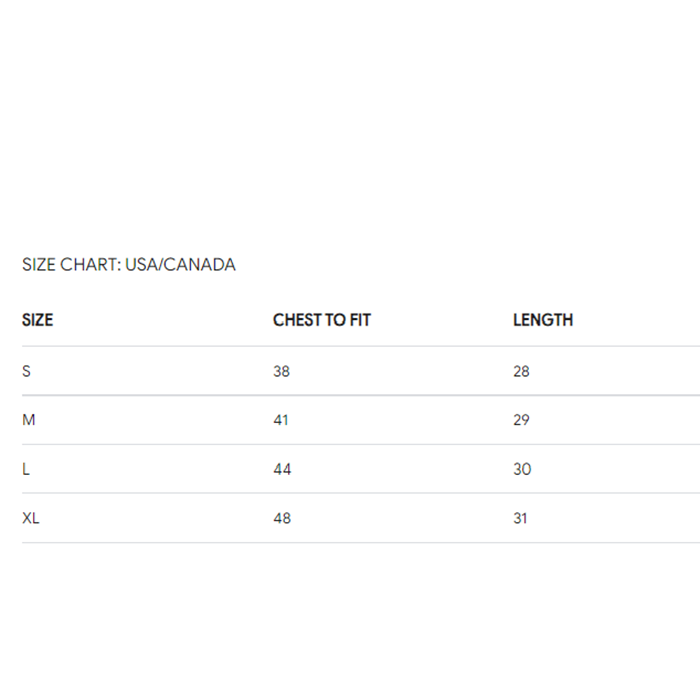The height and width of the screenshot is (700, 700).
Task: Click the XL size label
Action: point(31,518)
